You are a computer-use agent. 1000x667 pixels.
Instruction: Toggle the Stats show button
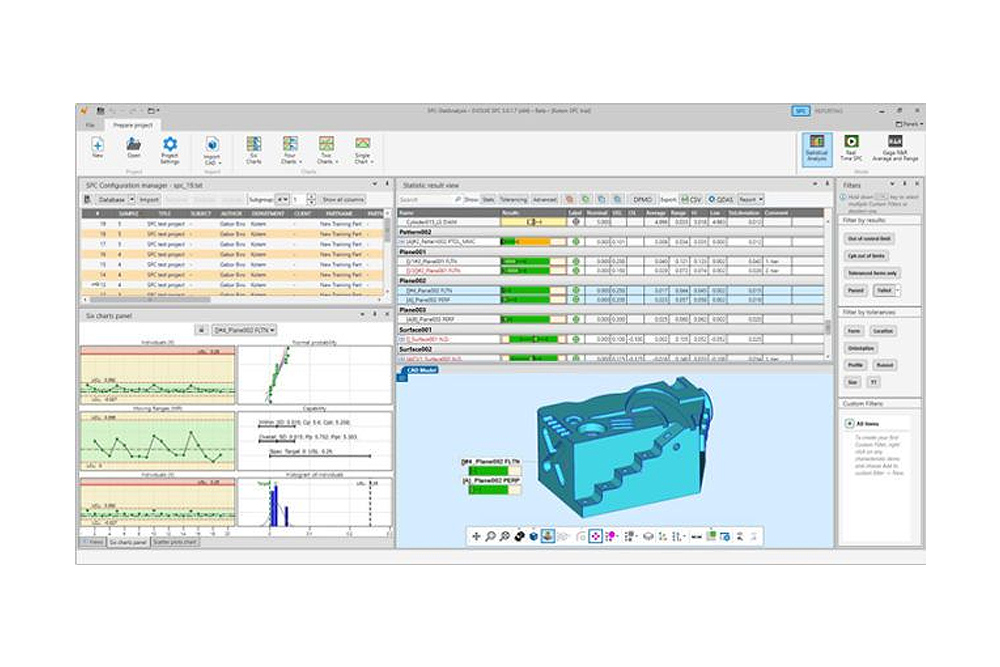488,200
